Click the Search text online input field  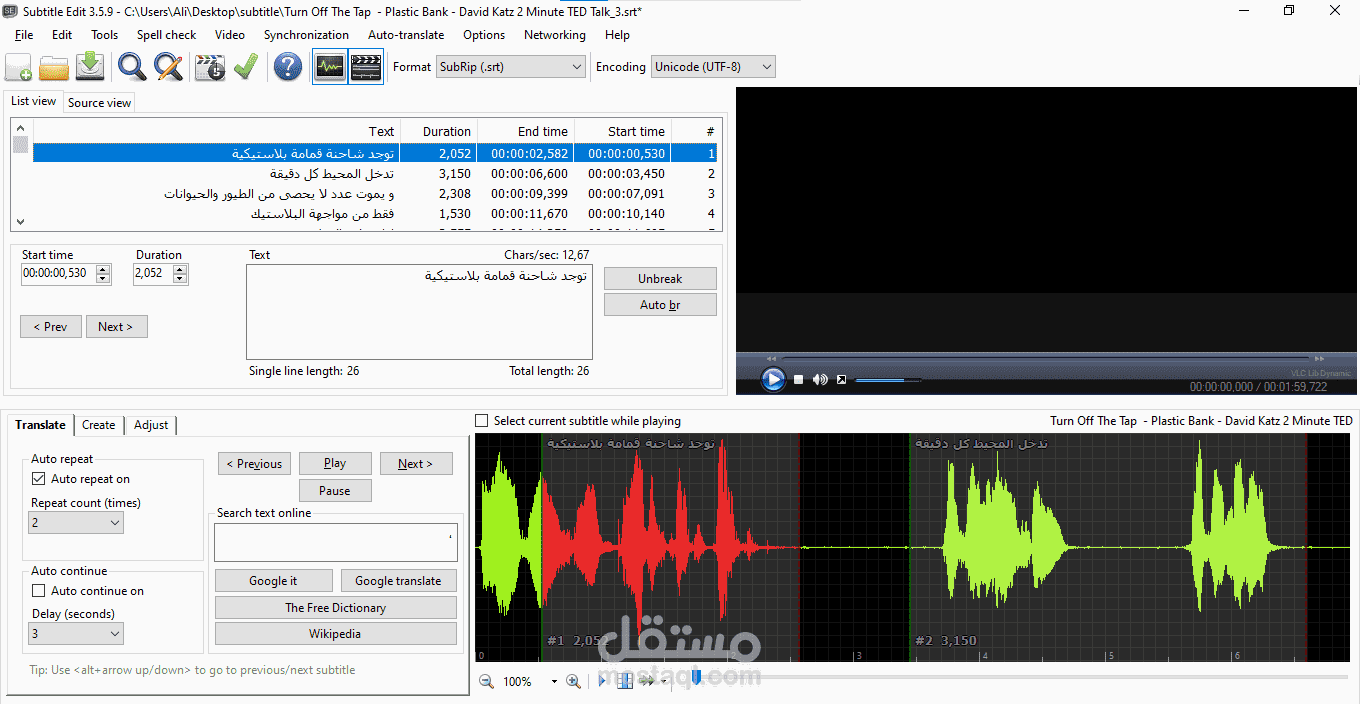(x=336, y=542)
